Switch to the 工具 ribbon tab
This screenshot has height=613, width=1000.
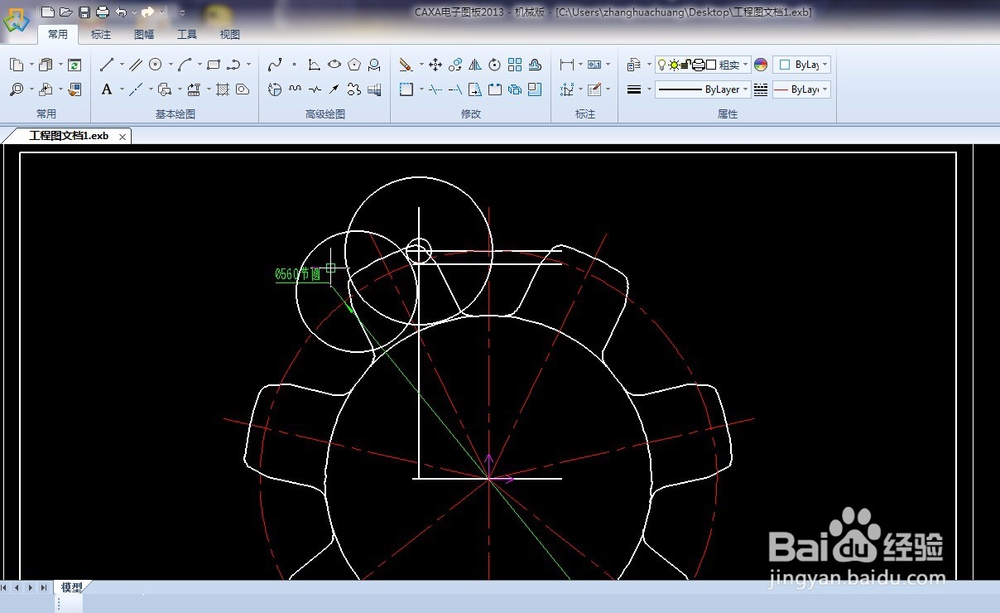tap(187, 34)
